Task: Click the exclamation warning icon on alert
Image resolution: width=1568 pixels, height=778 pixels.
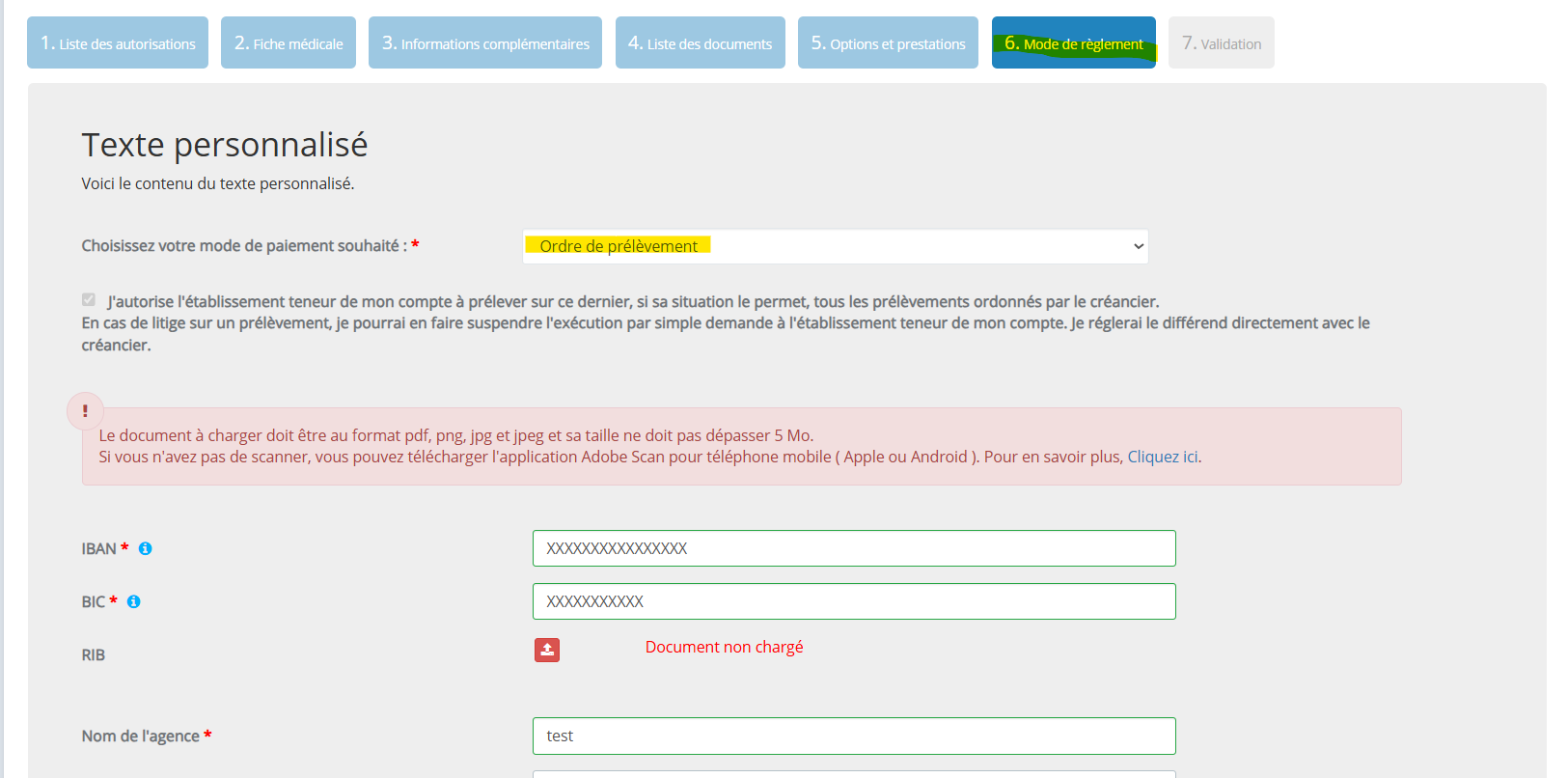Action: [x=85, y=411]
